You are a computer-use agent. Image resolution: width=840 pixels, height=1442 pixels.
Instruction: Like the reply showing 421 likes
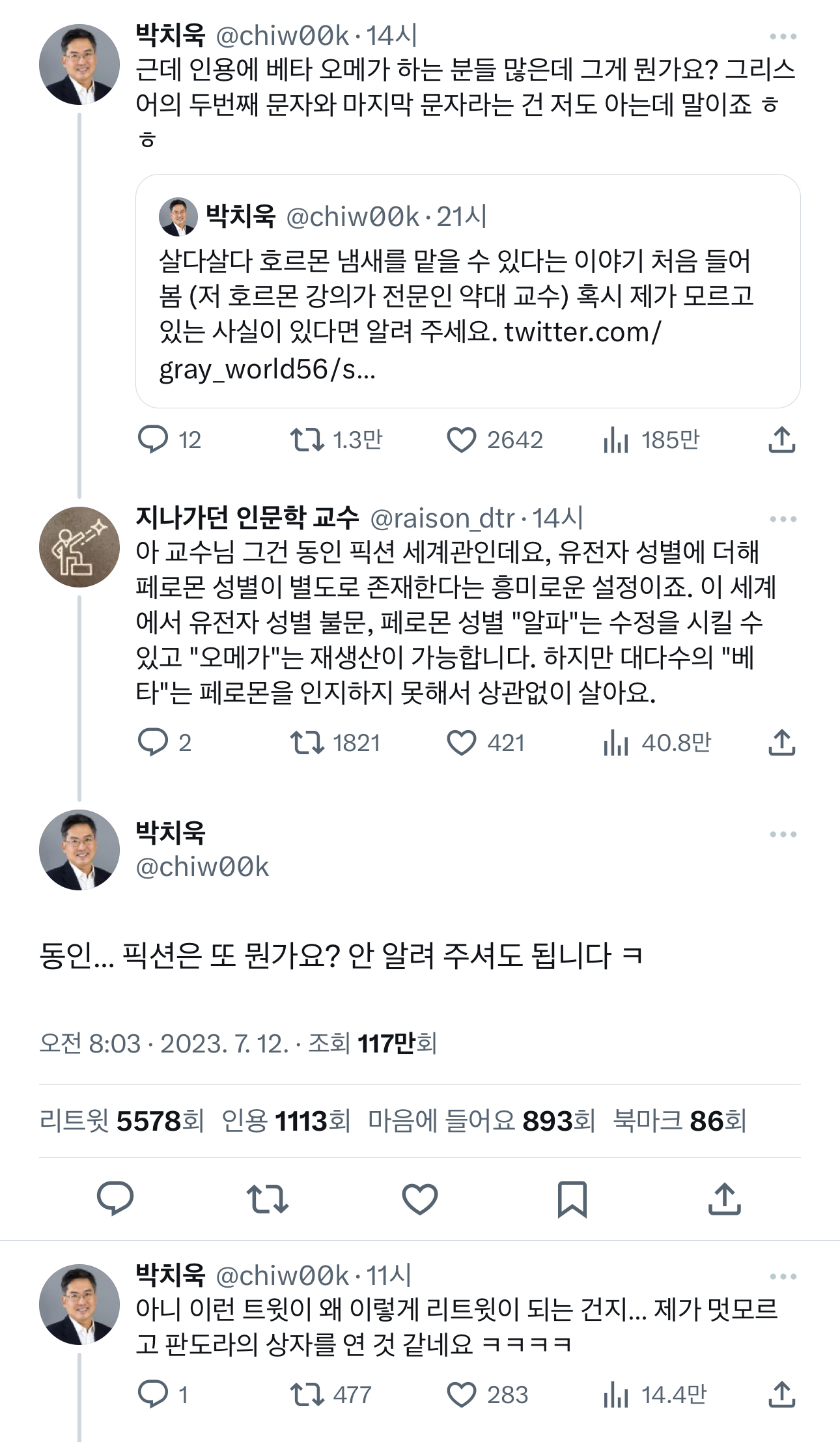coord(462,742)
